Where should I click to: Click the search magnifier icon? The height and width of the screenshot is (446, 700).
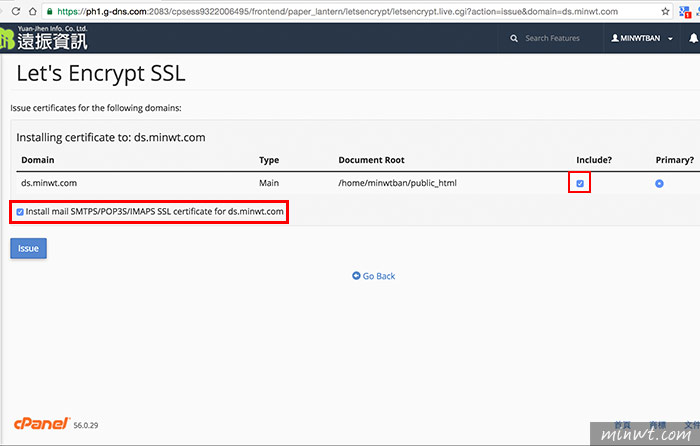pos(514,38)
